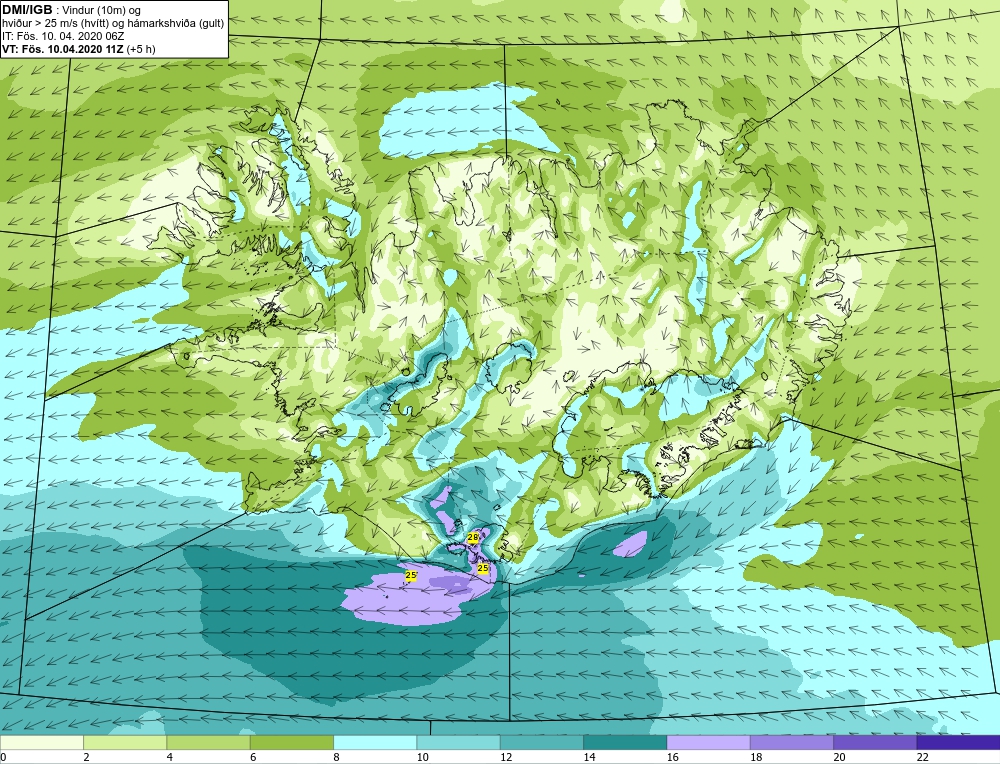Click the legend scale number 4

coord(170,757)
